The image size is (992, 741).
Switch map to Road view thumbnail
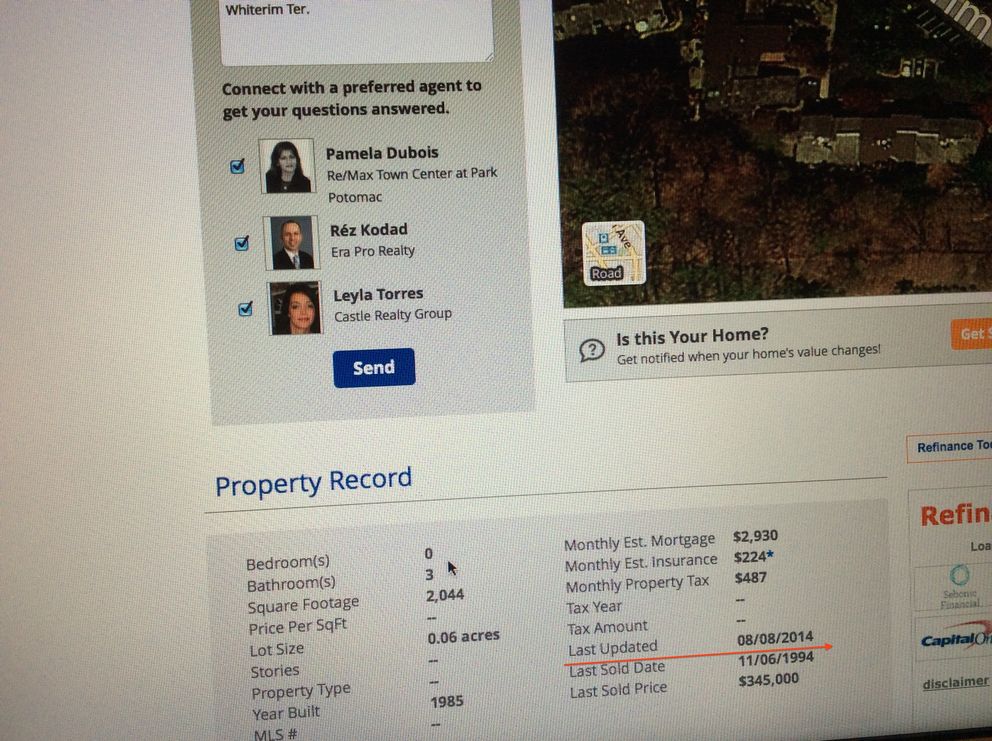pos(613,253)
